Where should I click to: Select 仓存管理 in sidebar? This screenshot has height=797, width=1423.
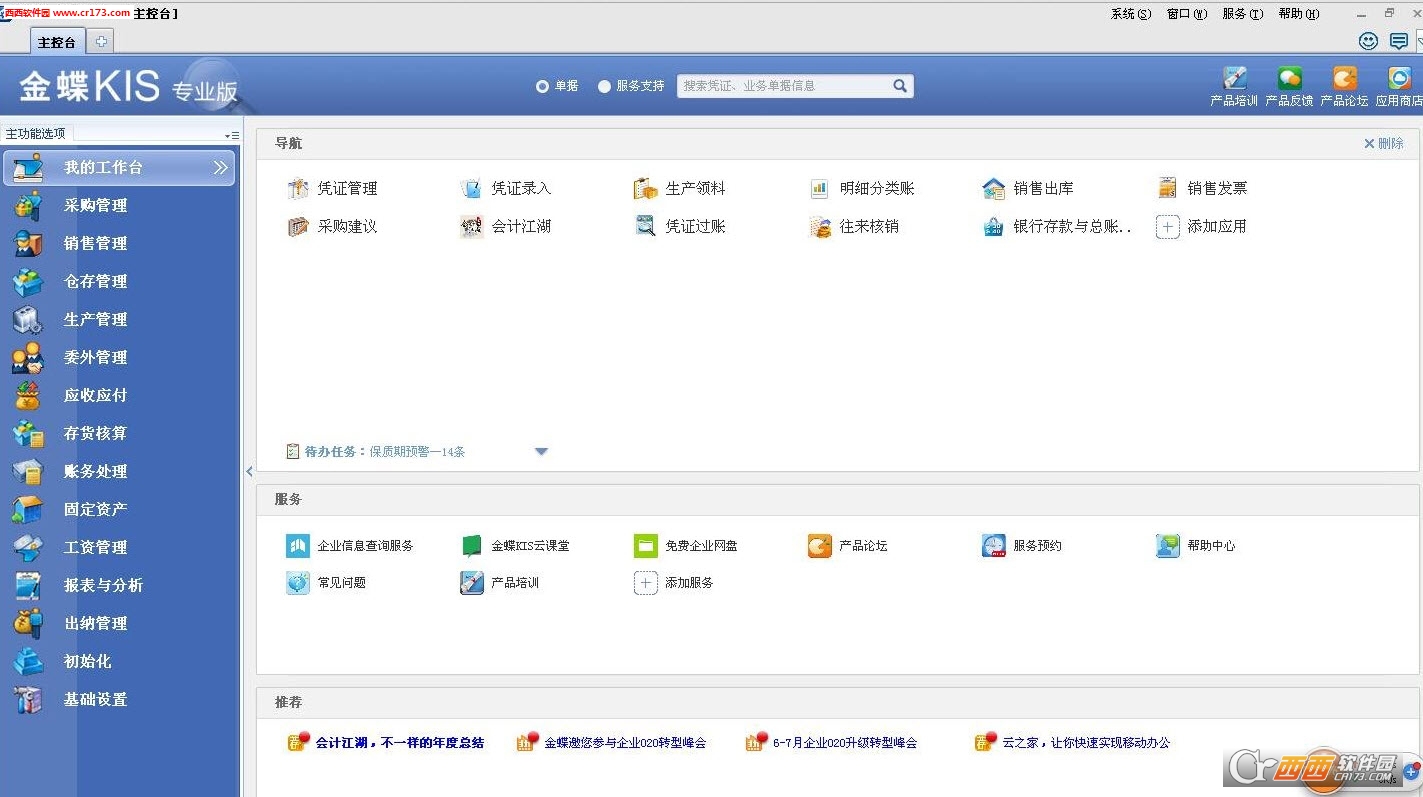coord(120,281)
